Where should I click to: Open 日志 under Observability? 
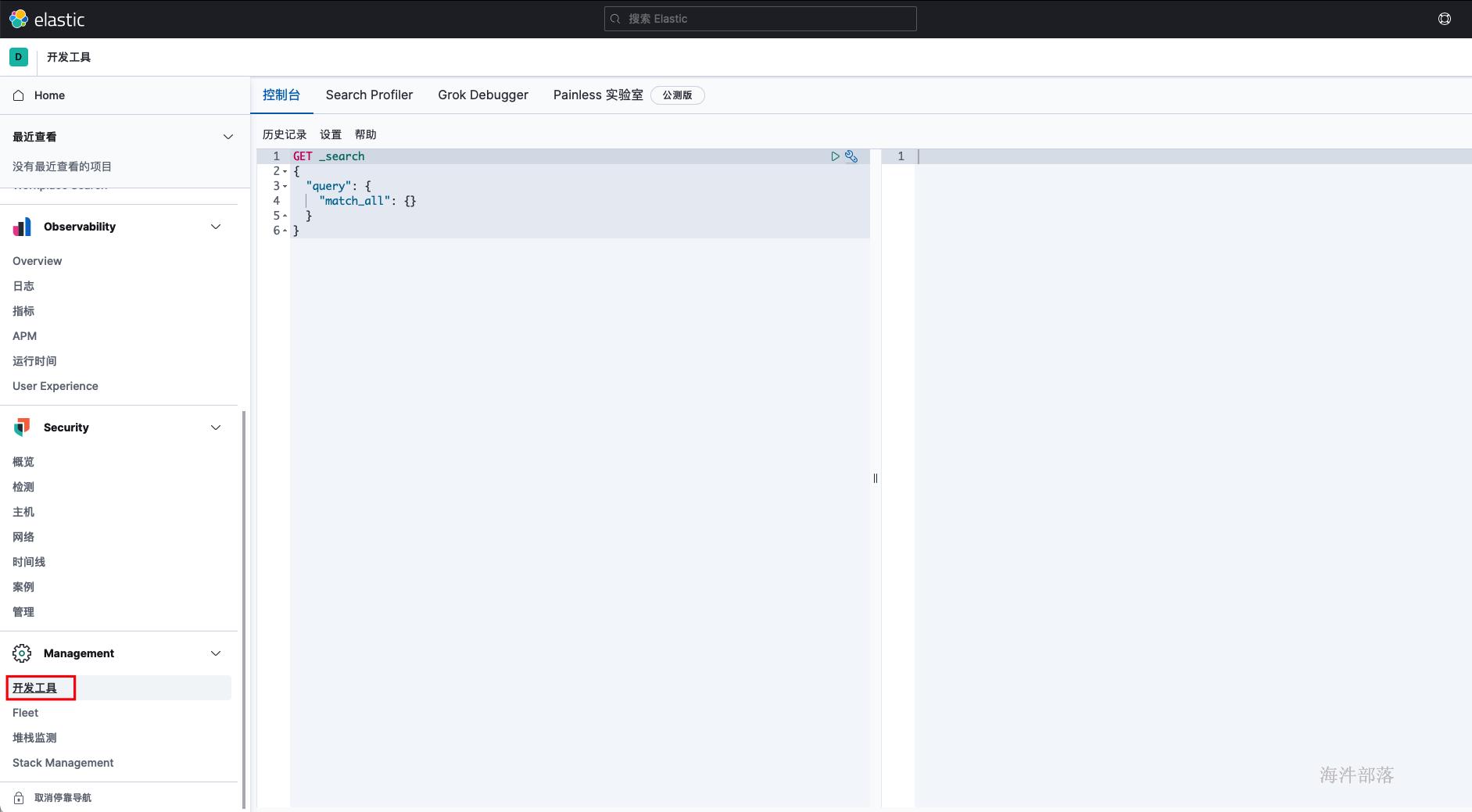tap(23, 286)
